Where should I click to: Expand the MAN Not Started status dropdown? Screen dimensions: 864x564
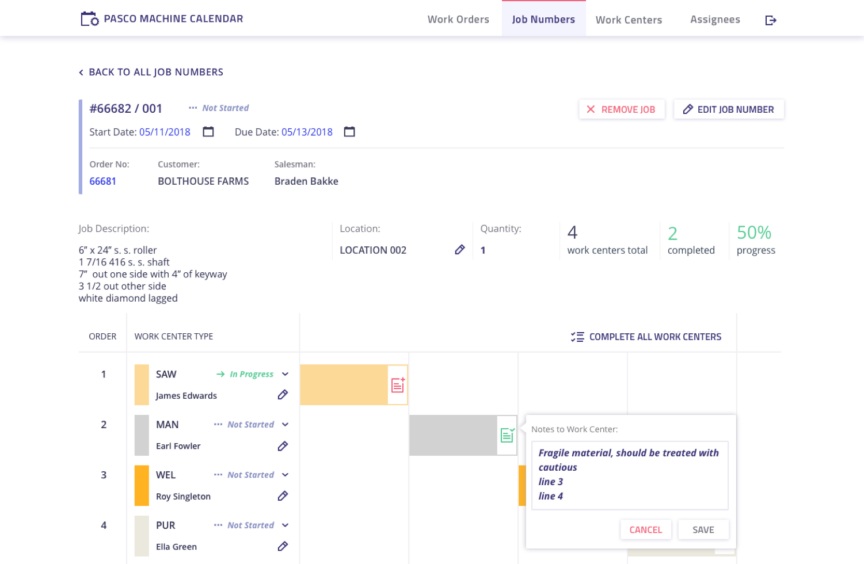point(285,424)
